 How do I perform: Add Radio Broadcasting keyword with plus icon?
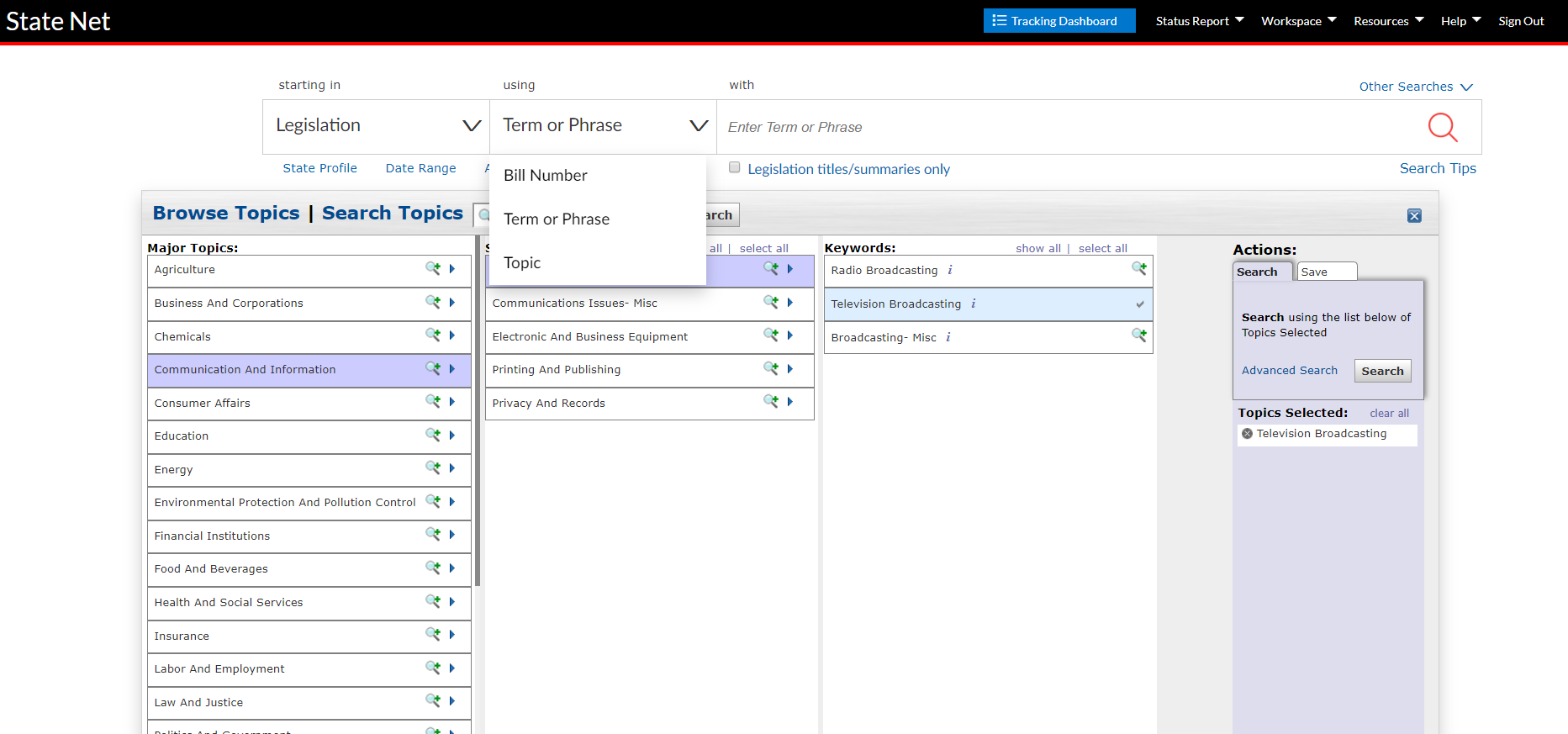point(1138,268)
